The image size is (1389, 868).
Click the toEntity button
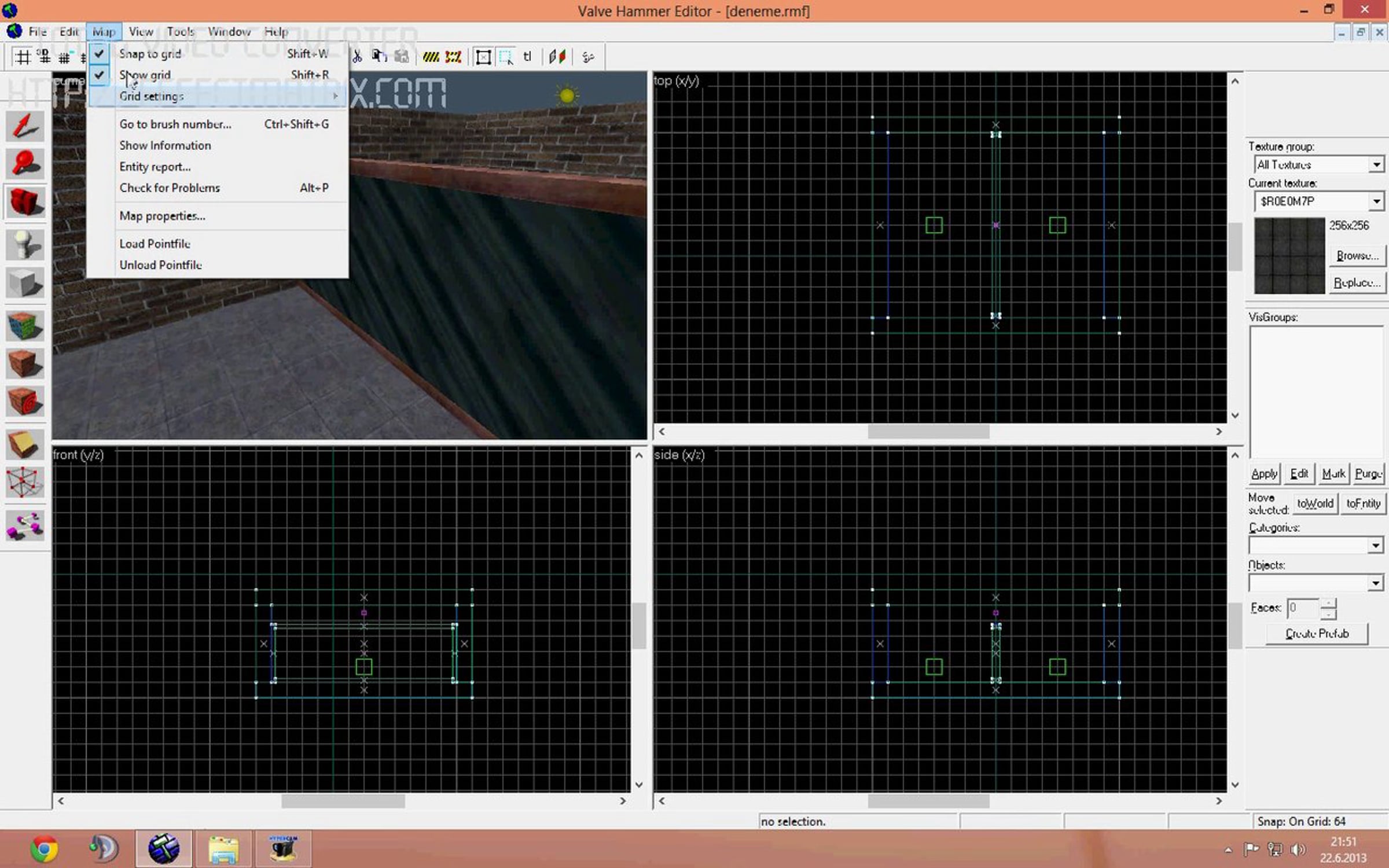(x=1363, y=503)
